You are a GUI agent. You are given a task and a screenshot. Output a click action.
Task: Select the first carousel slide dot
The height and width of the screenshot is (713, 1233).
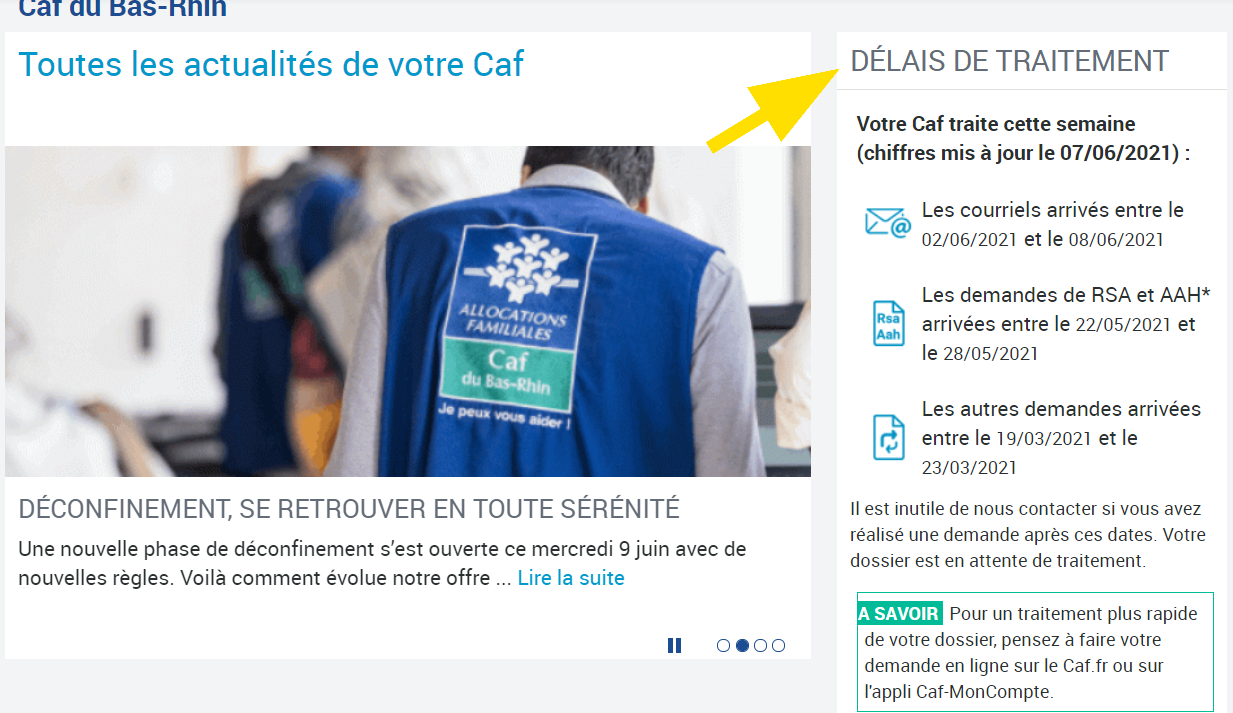tap(723, 646)
